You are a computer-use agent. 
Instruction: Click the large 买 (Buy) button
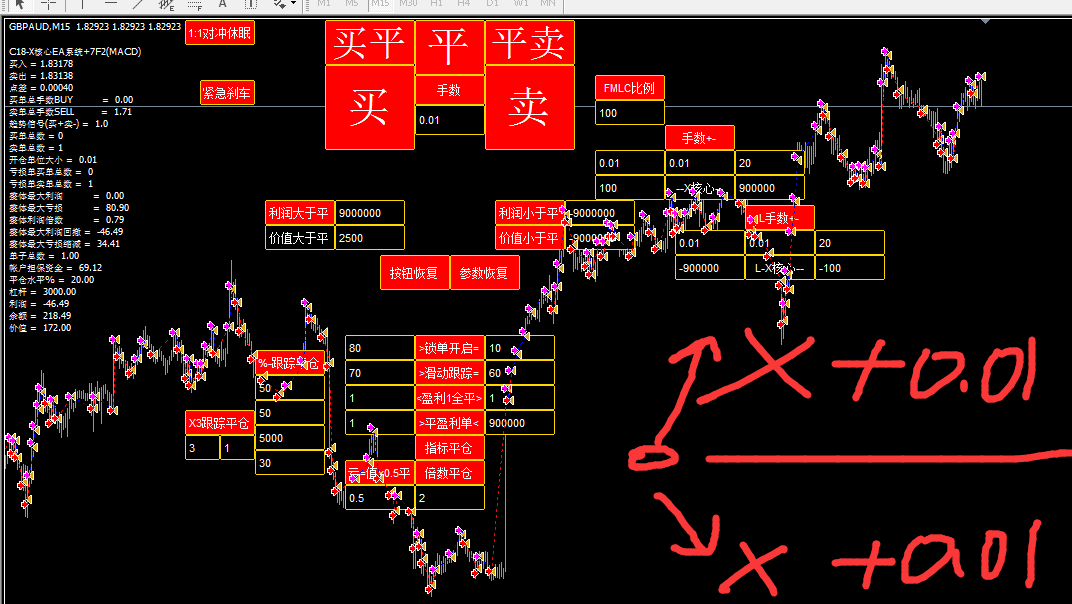(369, 107)
